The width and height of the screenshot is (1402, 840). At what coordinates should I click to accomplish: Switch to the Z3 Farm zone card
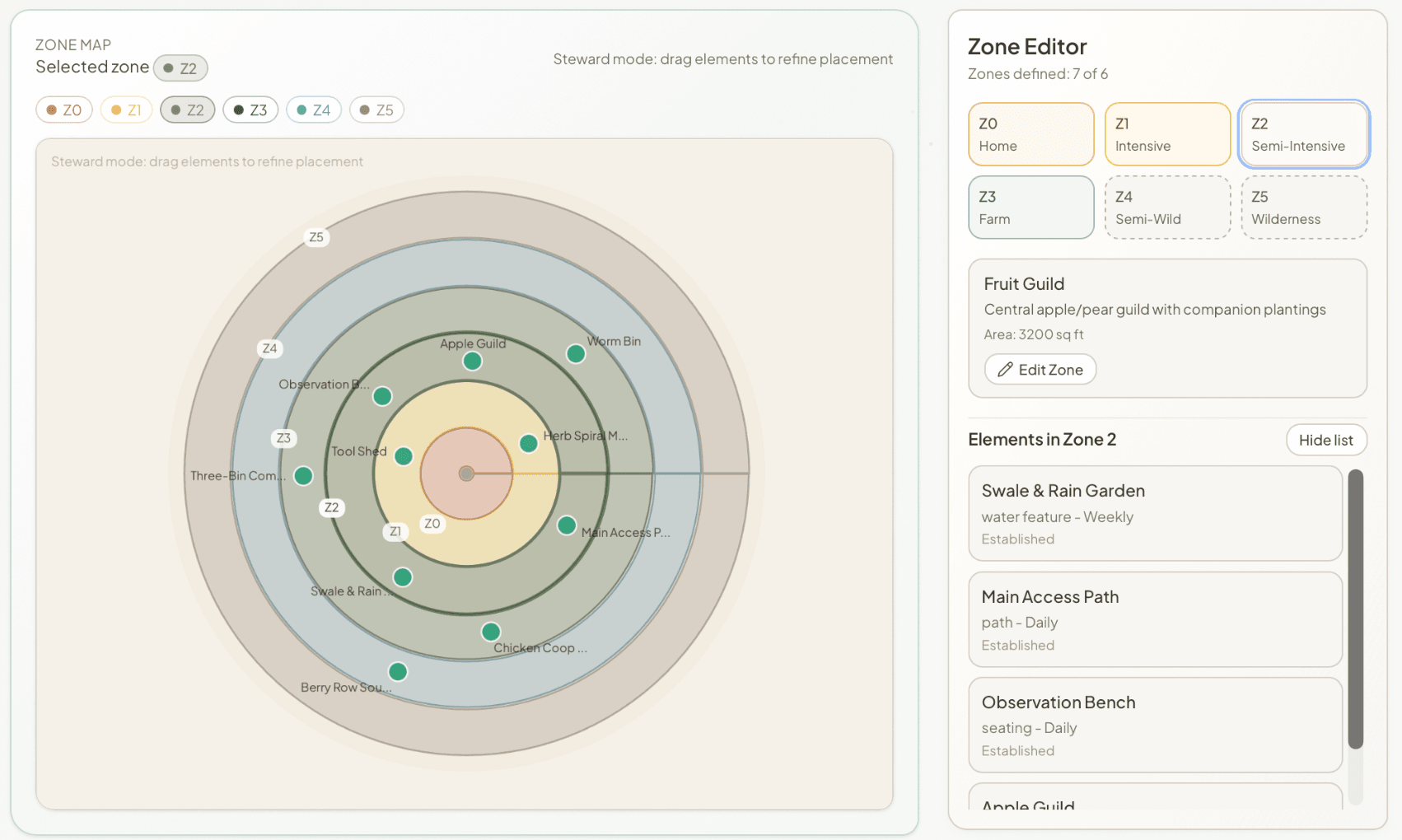point(1030,207)
